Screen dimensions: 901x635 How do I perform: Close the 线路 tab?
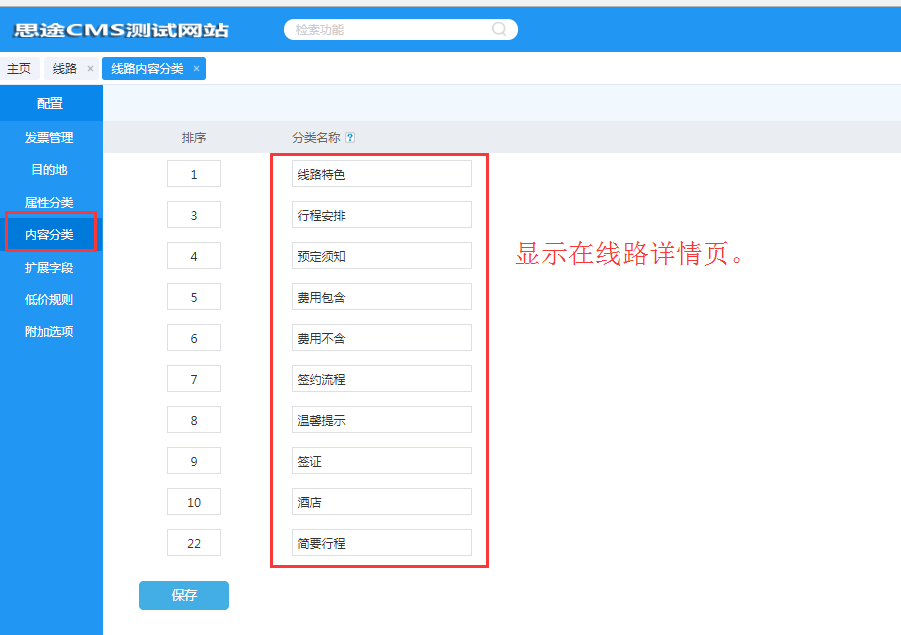click(90, 69)
